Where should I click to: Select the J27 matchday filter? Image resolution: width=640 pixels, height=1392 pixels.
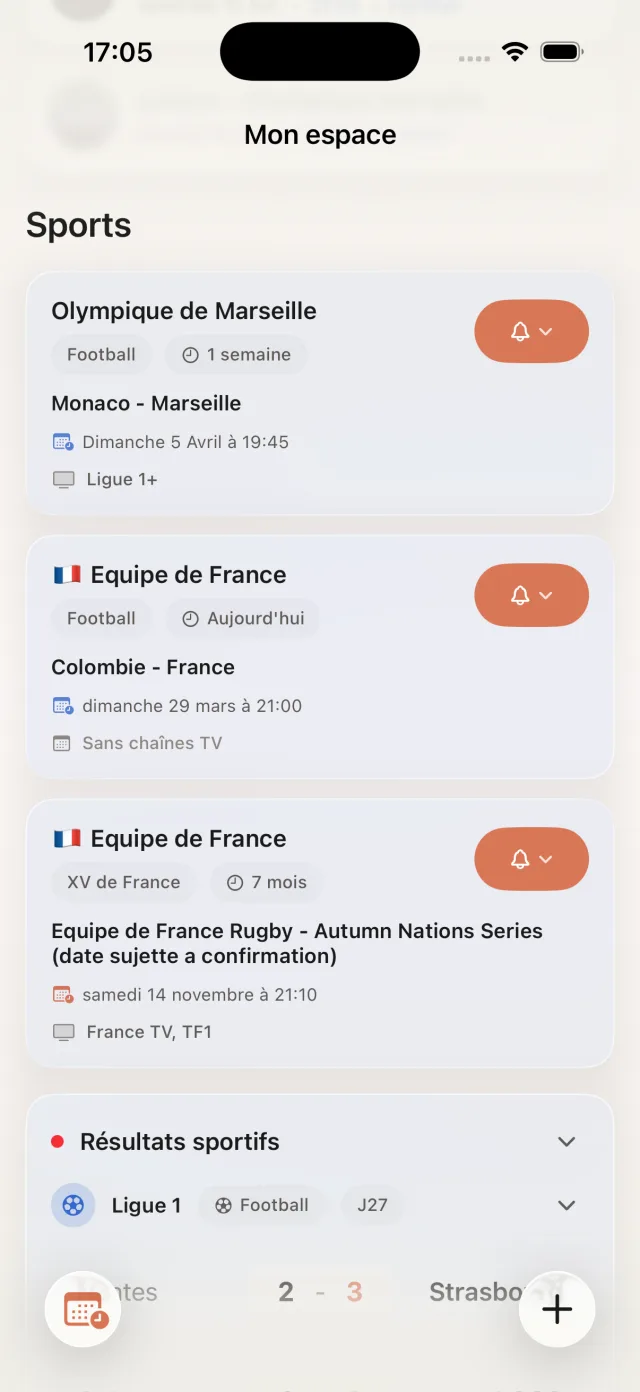[371, 1205]
